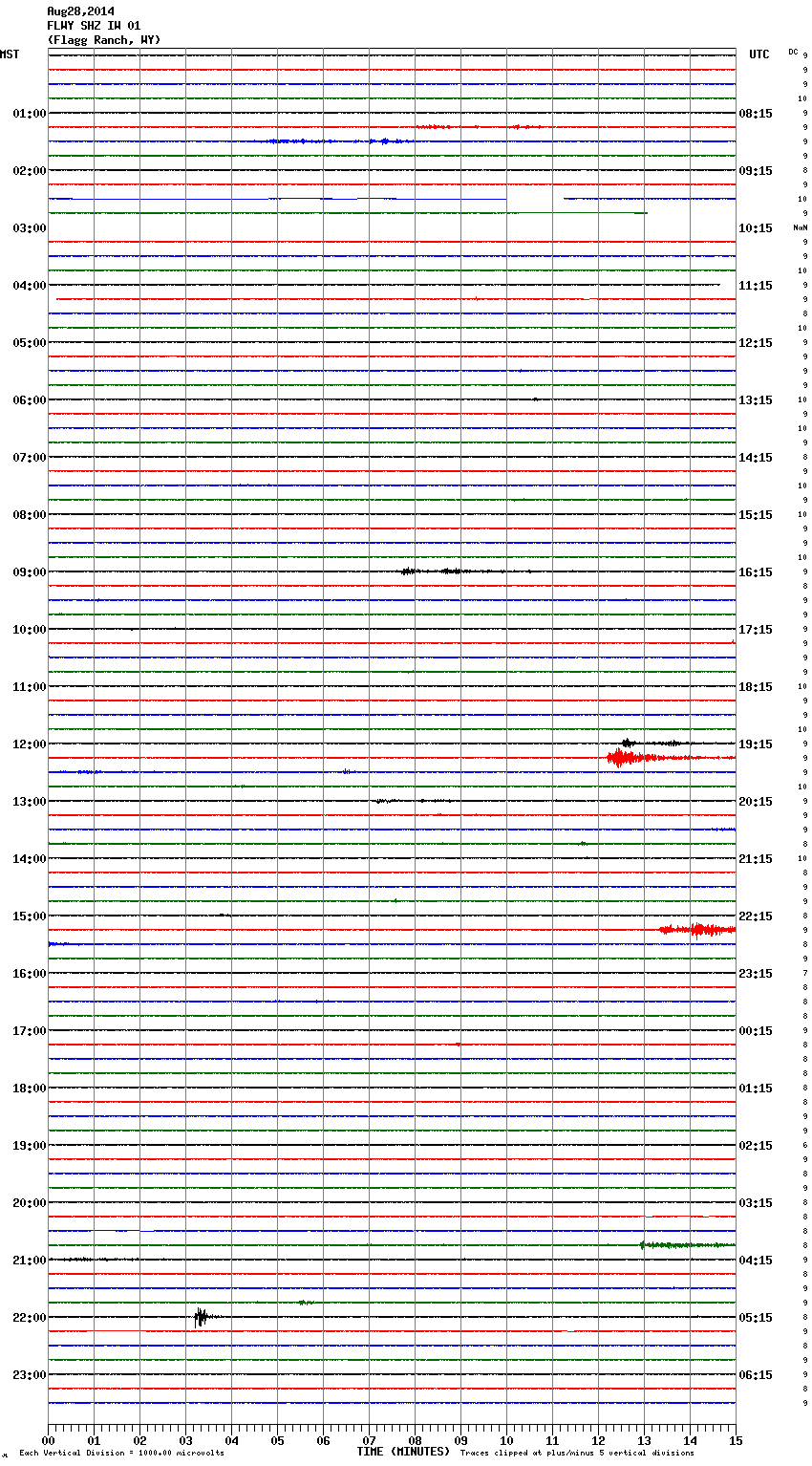Click the 19:15 UTC time label

756,744
